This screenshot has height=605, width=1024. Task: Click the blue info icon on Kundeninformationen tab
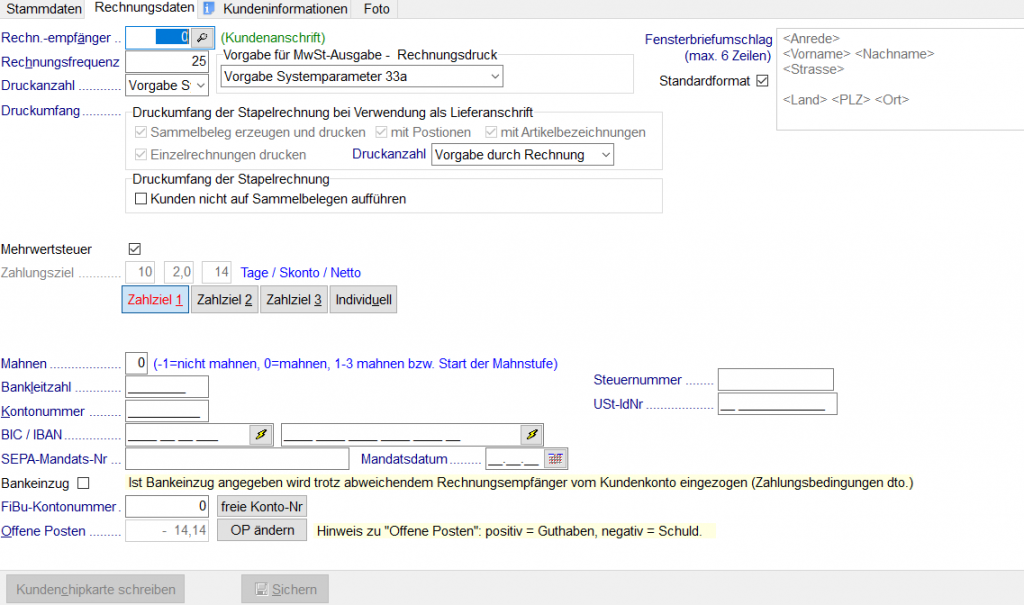pyautogui.click(x=209, y=8)
